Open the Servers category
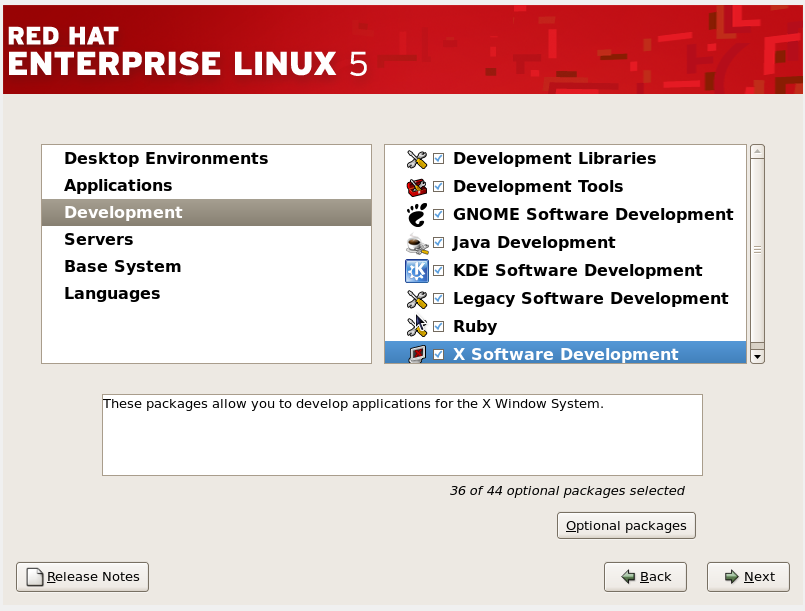This screenshot has height=611, width=805. [206, 239]
